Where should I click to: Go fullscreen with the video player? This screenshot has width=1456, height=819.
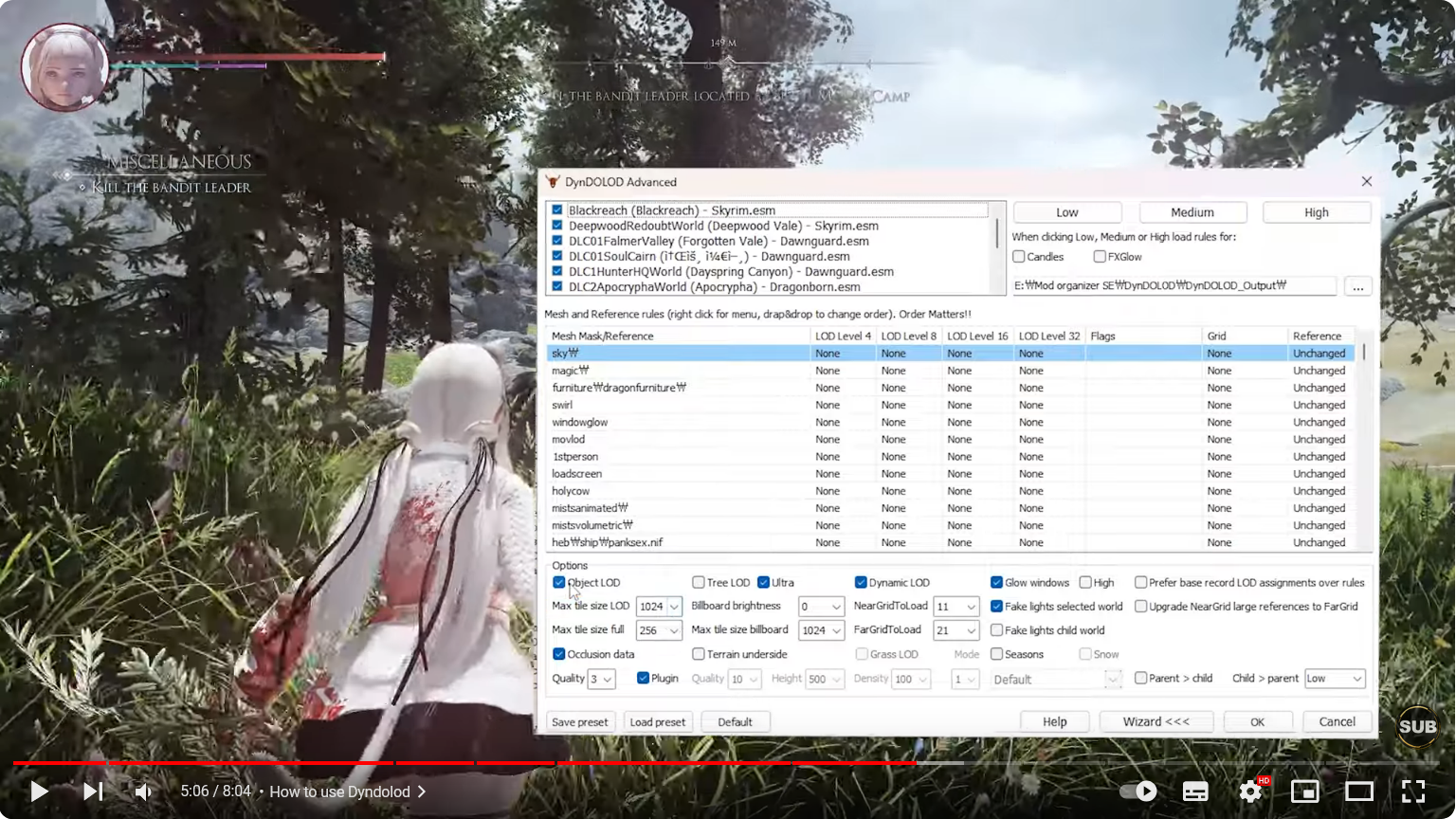click(1413, 792)
